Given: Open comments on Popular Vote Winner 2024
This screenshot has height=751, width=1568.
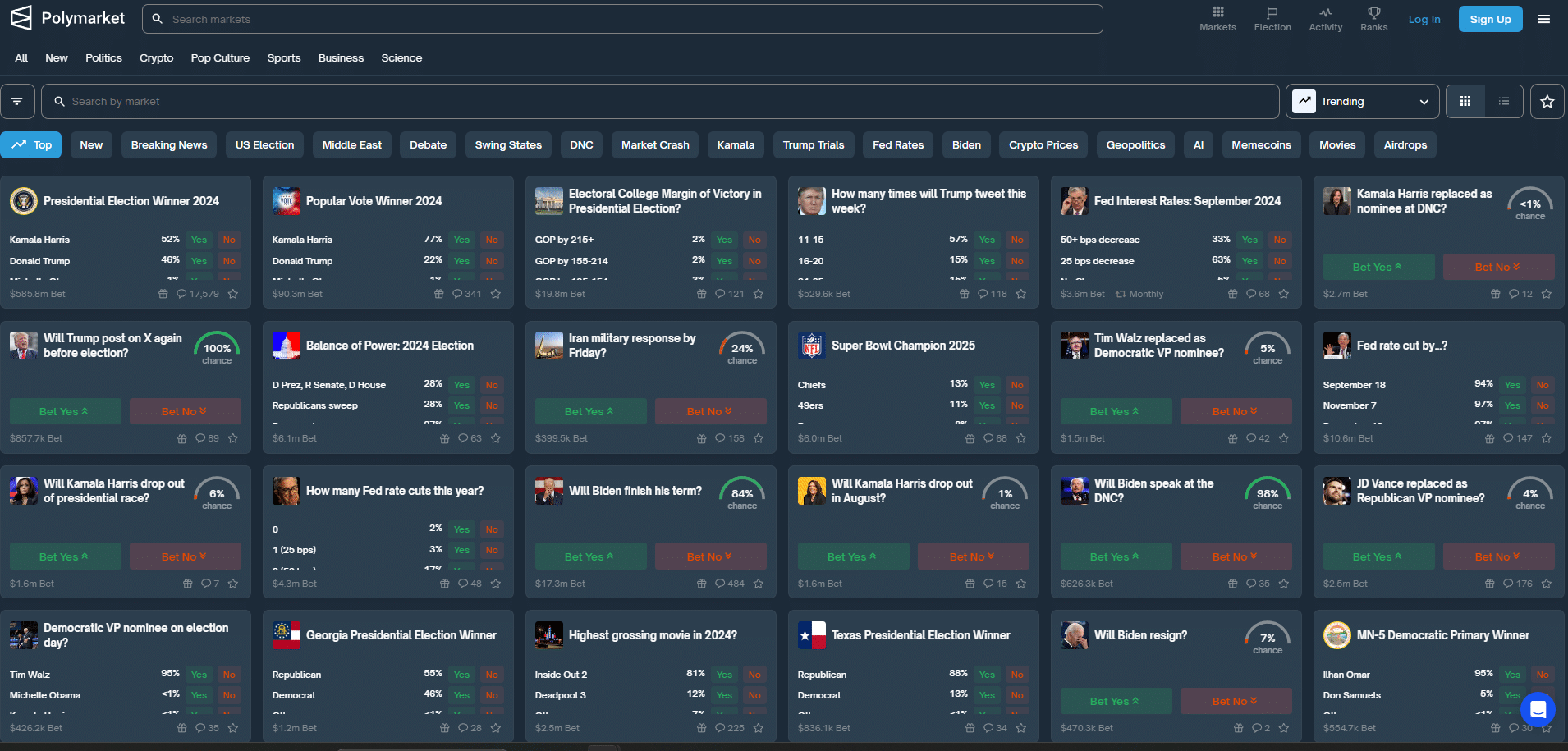Looking at the screenshot, I should (x=467, y=294).
